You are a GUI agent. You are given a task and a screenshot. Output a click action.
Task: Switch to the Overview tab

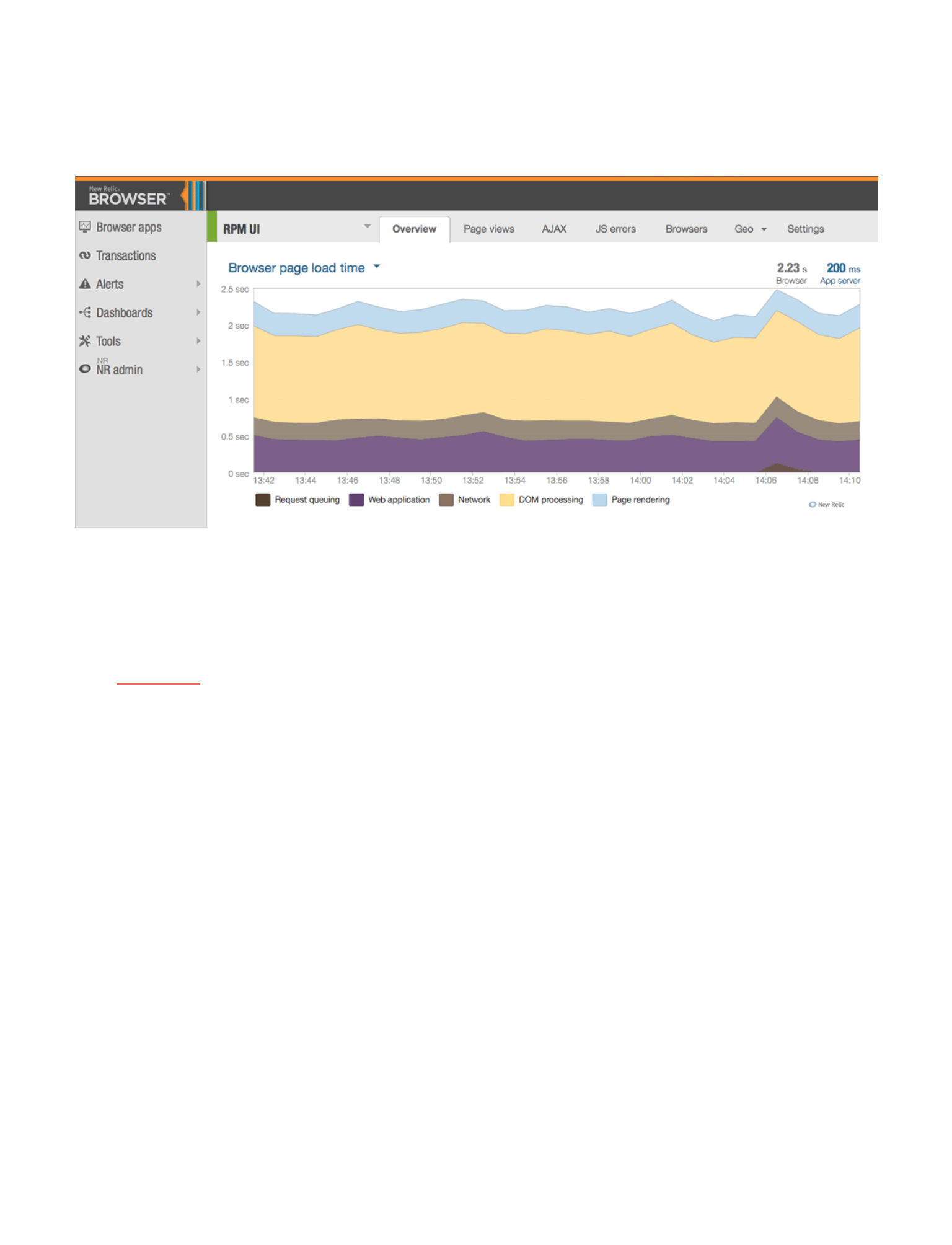tap(414, 229)
